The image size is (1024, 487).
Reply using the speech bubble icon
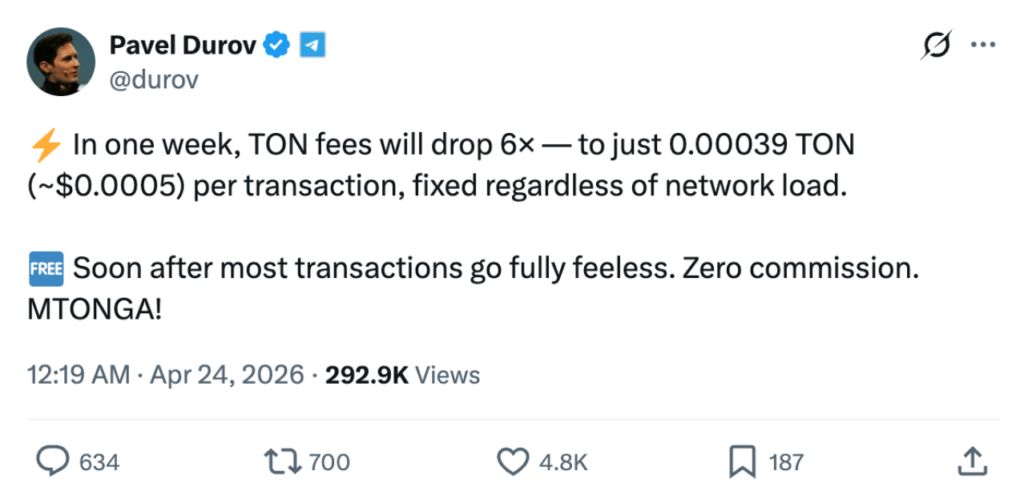(x=51, y=460)
